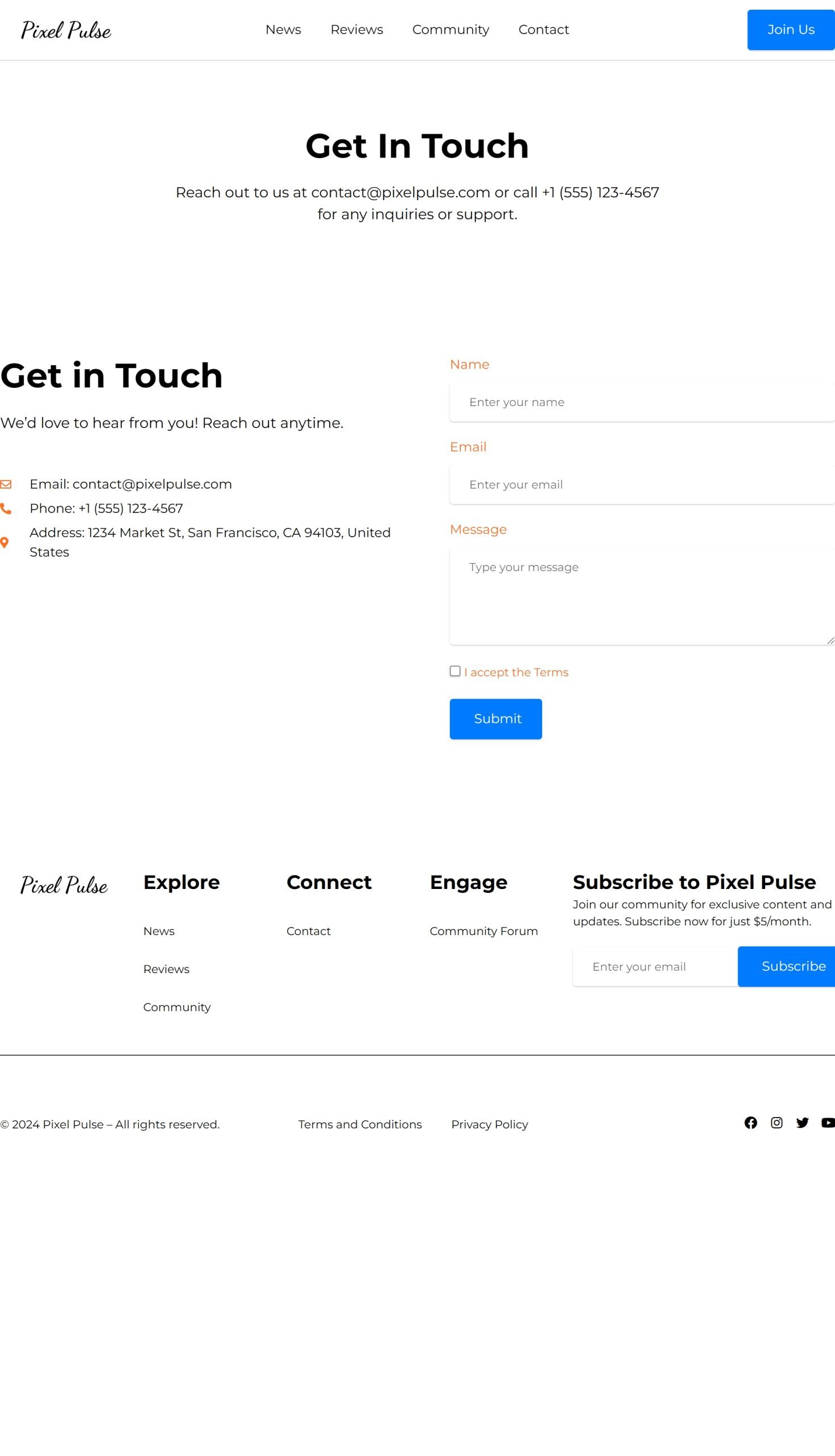Open the footer News link
This screenshot has width=835, height=1456.
pos(159,931)
